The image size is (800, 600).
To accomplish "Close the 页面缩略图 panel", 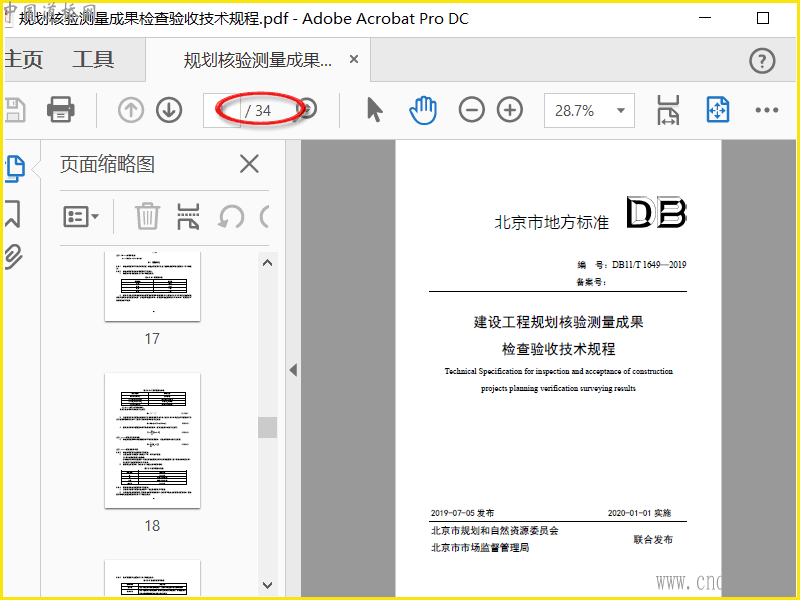I will (x=249, y=164).
